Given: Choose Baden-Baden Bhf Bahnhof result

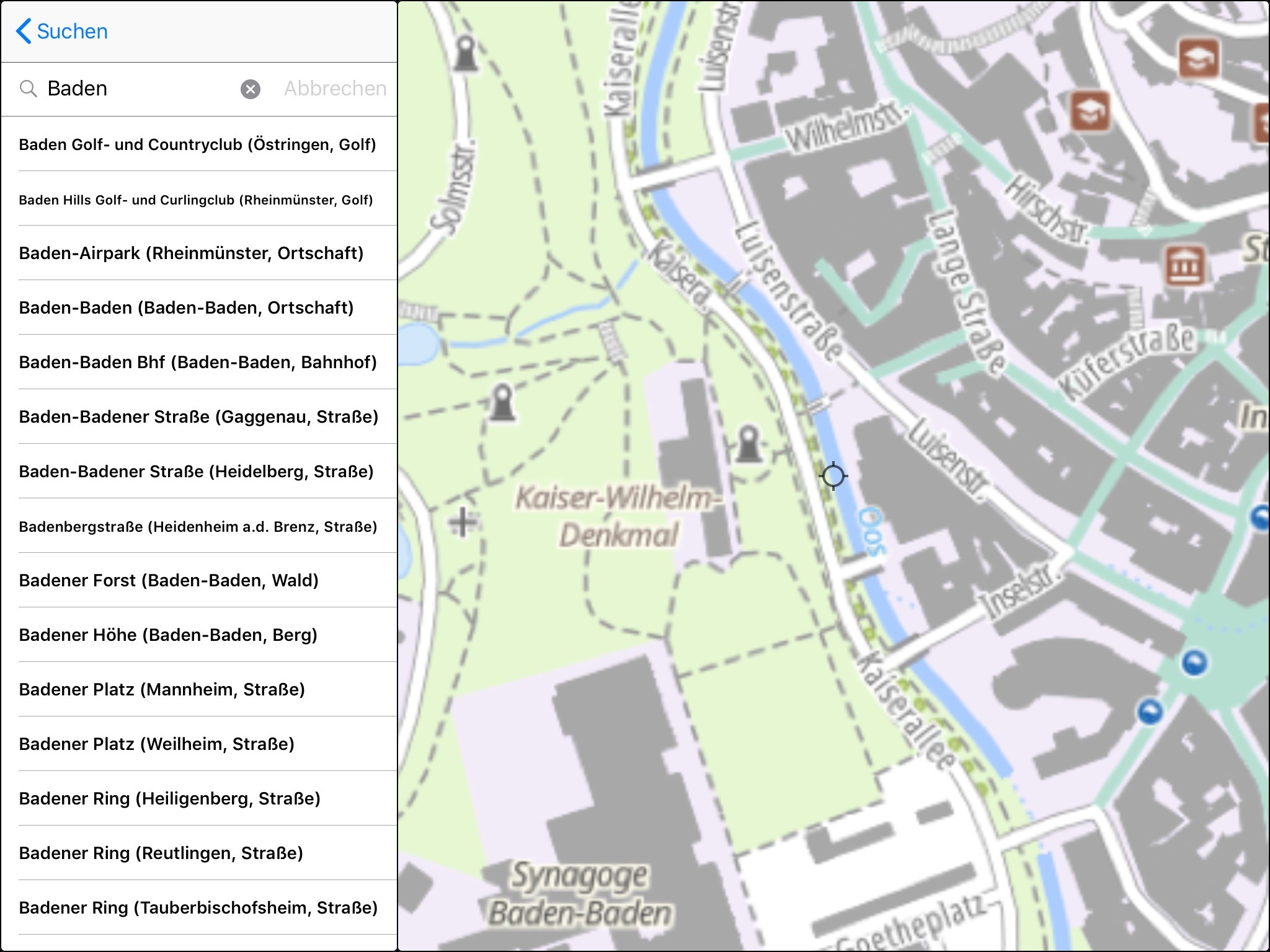Looking at the screenshot, I should coord(198,362).
